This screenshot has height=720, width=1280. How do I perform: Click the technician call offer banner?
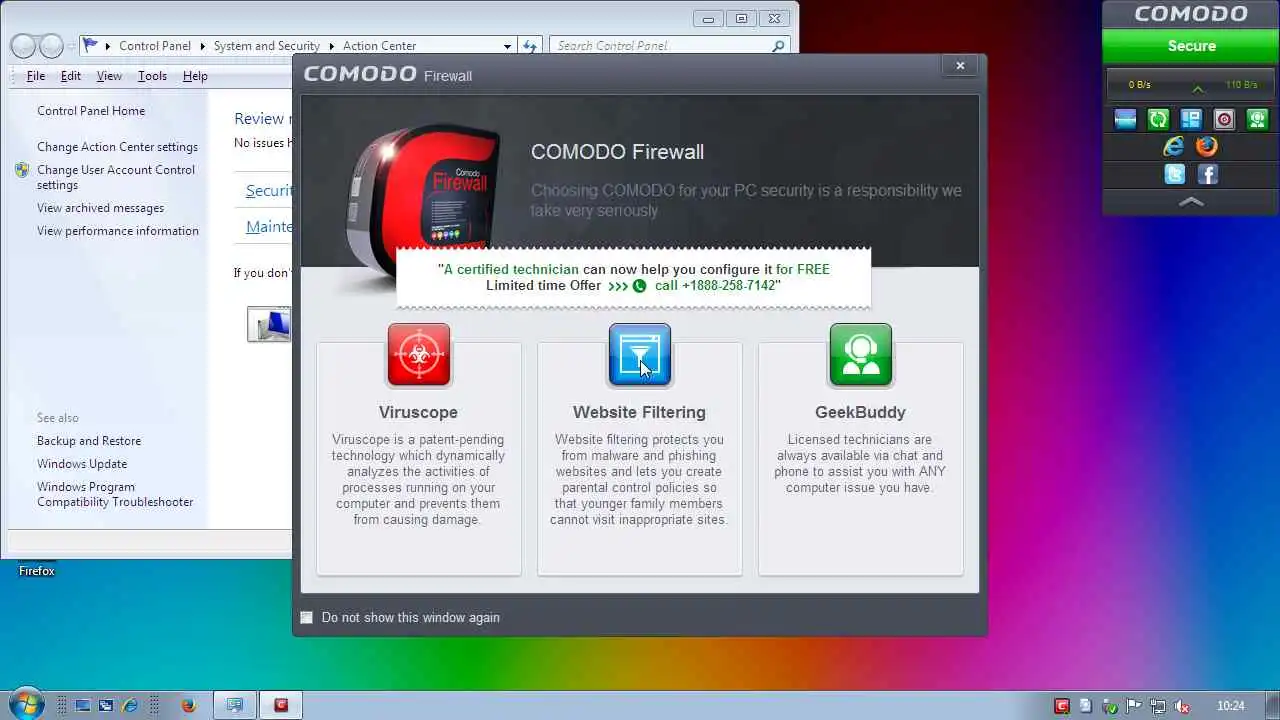click(x=633, y=277)
